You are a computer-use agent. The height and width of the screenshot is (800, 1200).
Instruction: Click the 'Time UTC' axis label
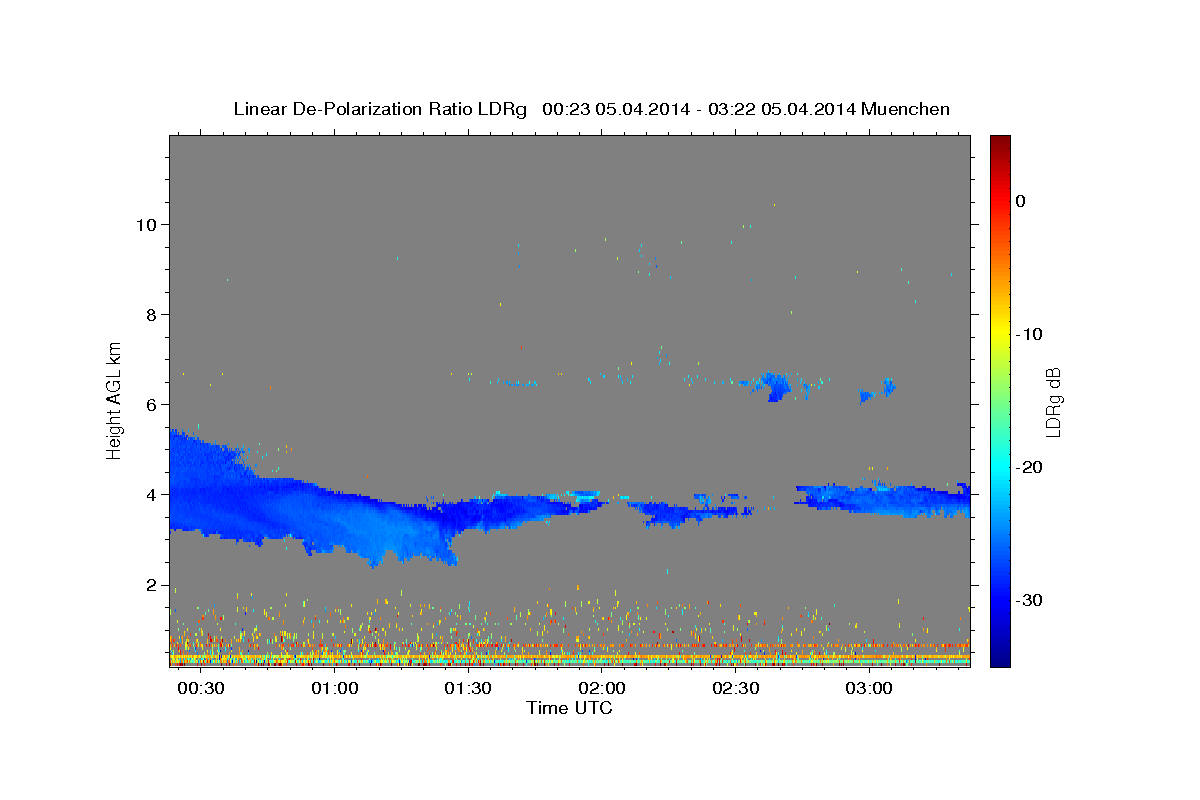click(x=569, y=708)
